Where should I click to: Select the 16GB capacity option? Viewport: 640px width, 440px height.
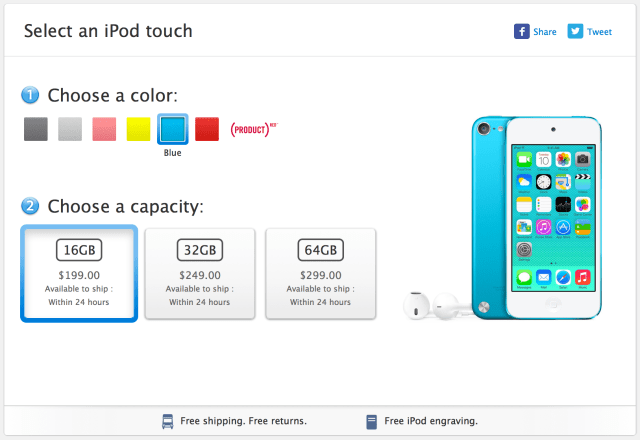coord(78,273)
